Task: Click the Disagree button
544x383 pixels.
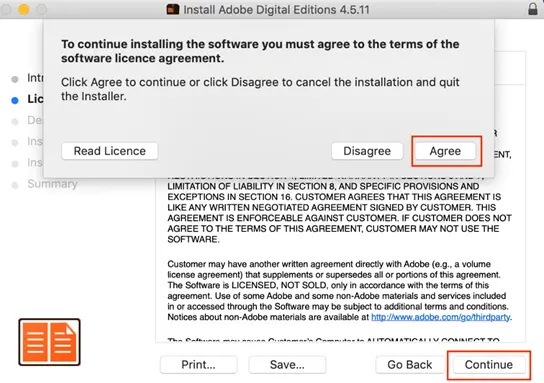Action: pos(367,151)
